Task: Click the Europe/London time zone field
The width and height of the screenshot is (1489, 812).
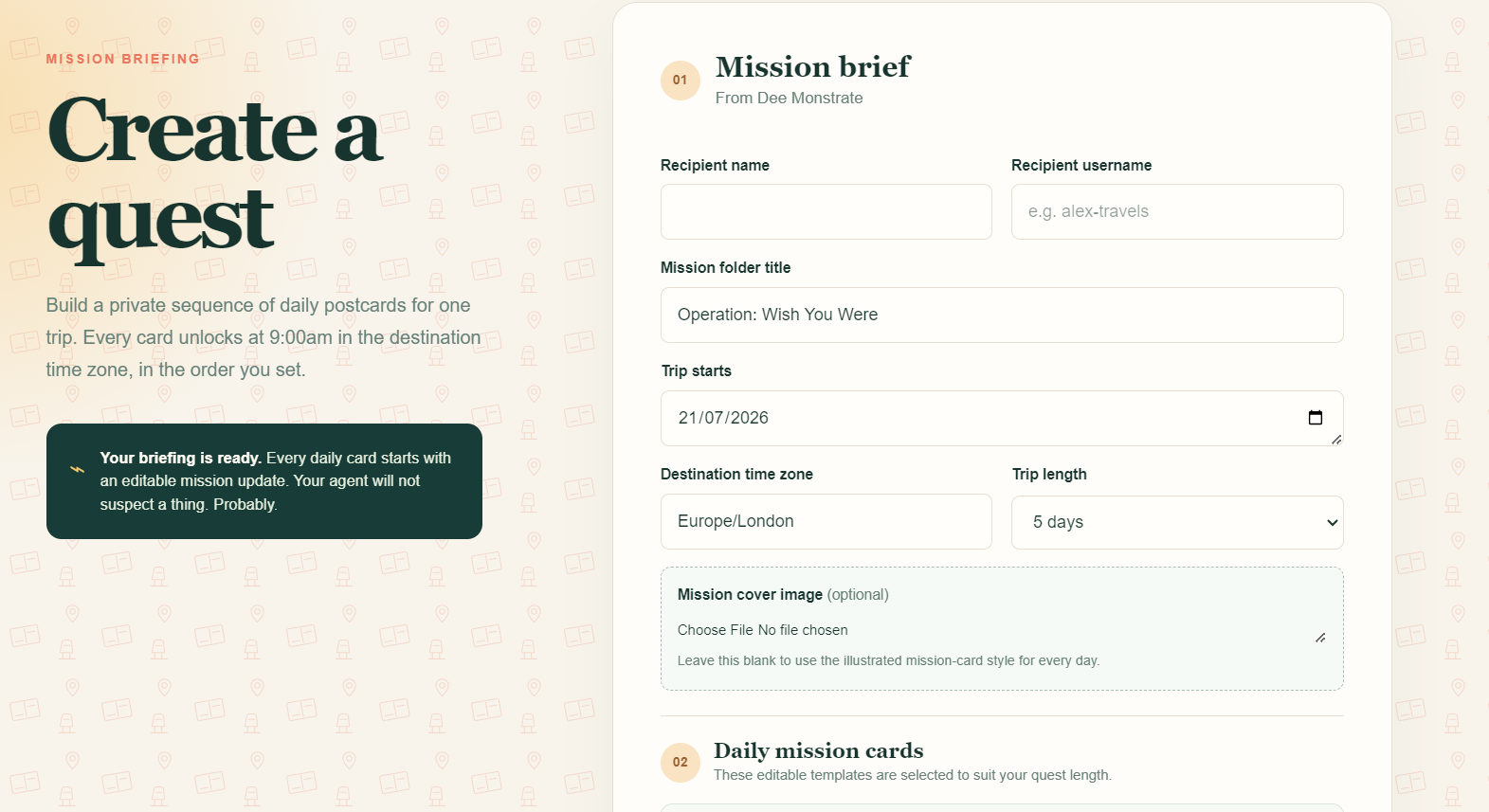Action: click(x=826, y=521)
